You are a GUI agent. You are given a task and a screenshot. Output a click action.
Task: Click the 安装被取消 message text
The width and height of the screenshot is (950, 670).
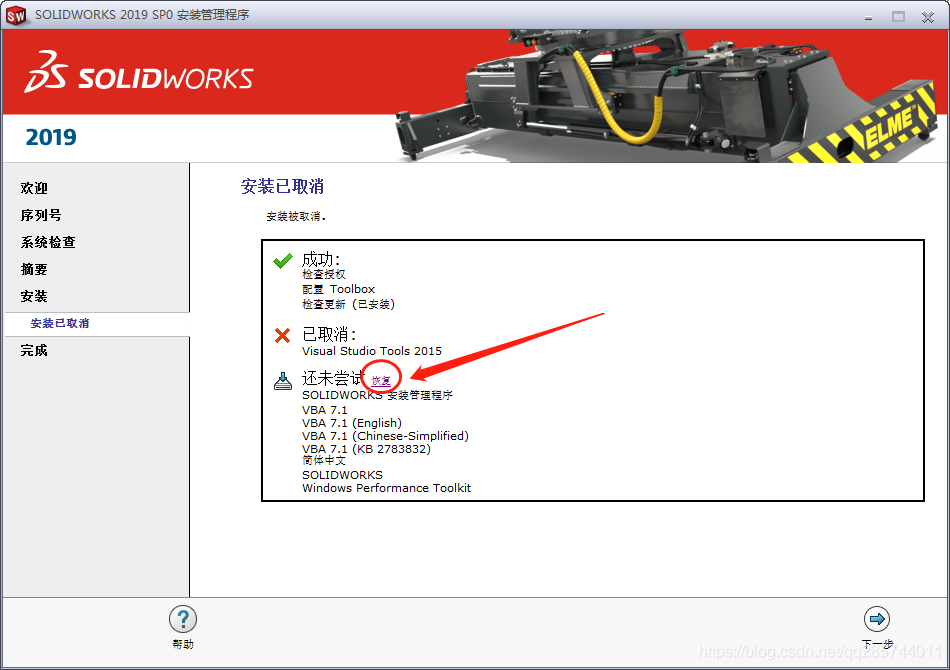(x=296, y=216)
